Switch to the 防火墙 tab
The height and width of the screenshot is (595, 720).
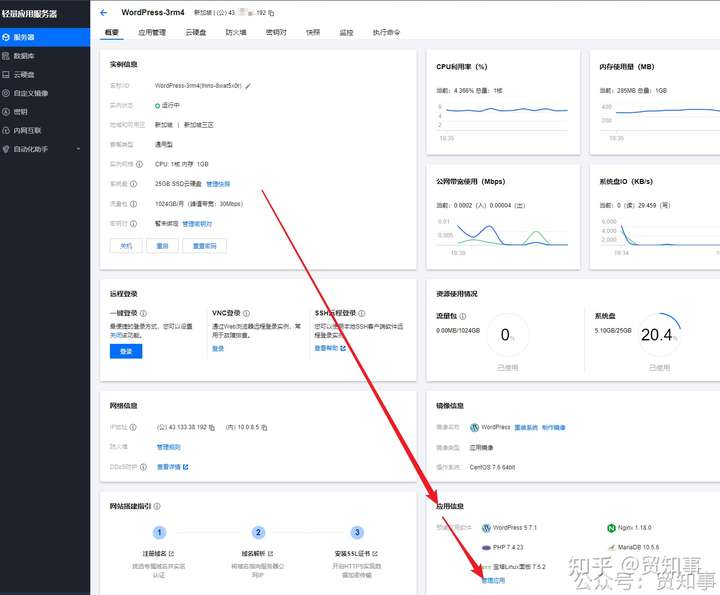(x=236, y=32)
